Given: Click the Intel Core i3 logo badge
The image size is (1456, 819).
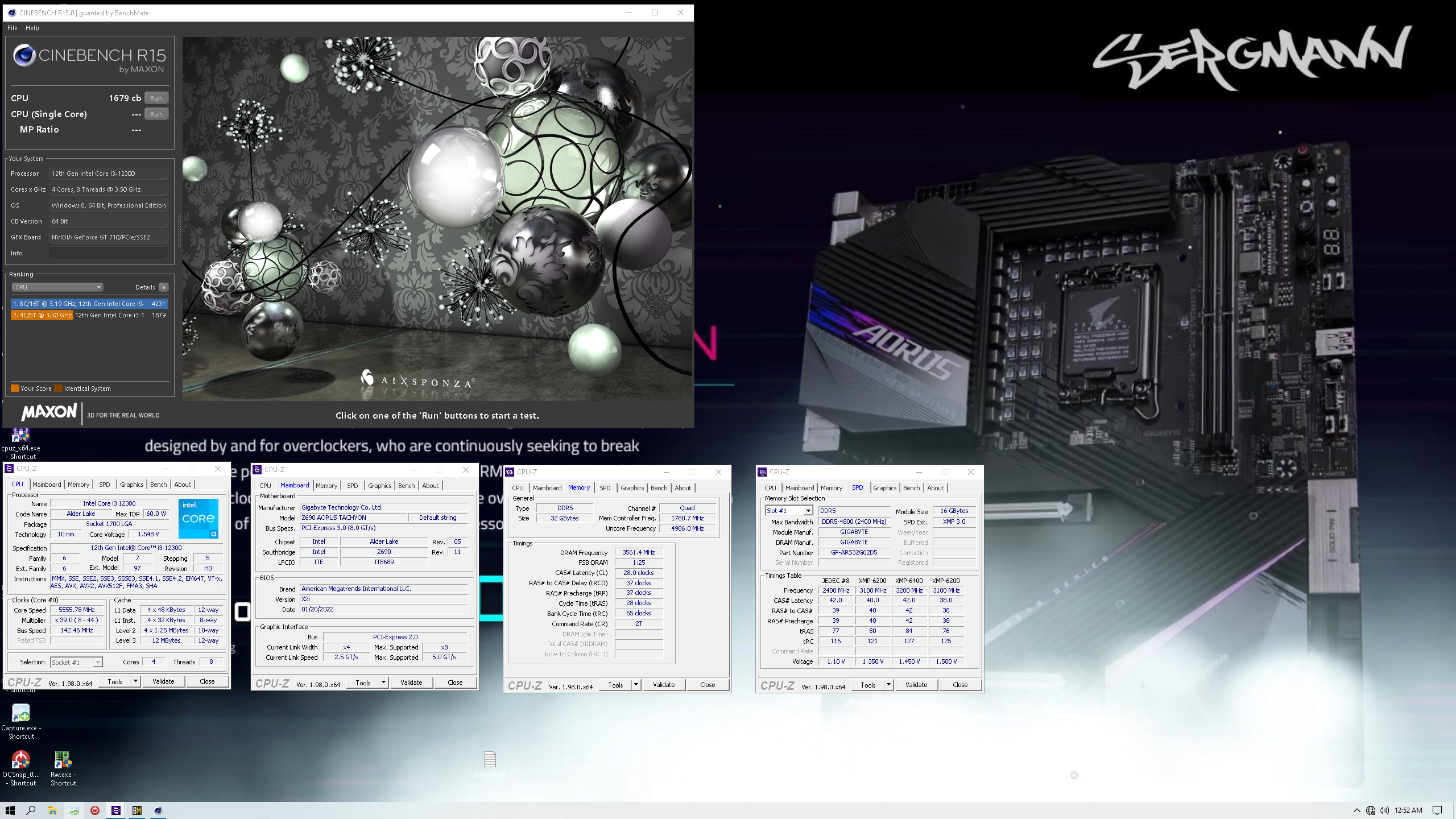Looking at the screenshot, I should pyautogui.click(x=198, y=518).
